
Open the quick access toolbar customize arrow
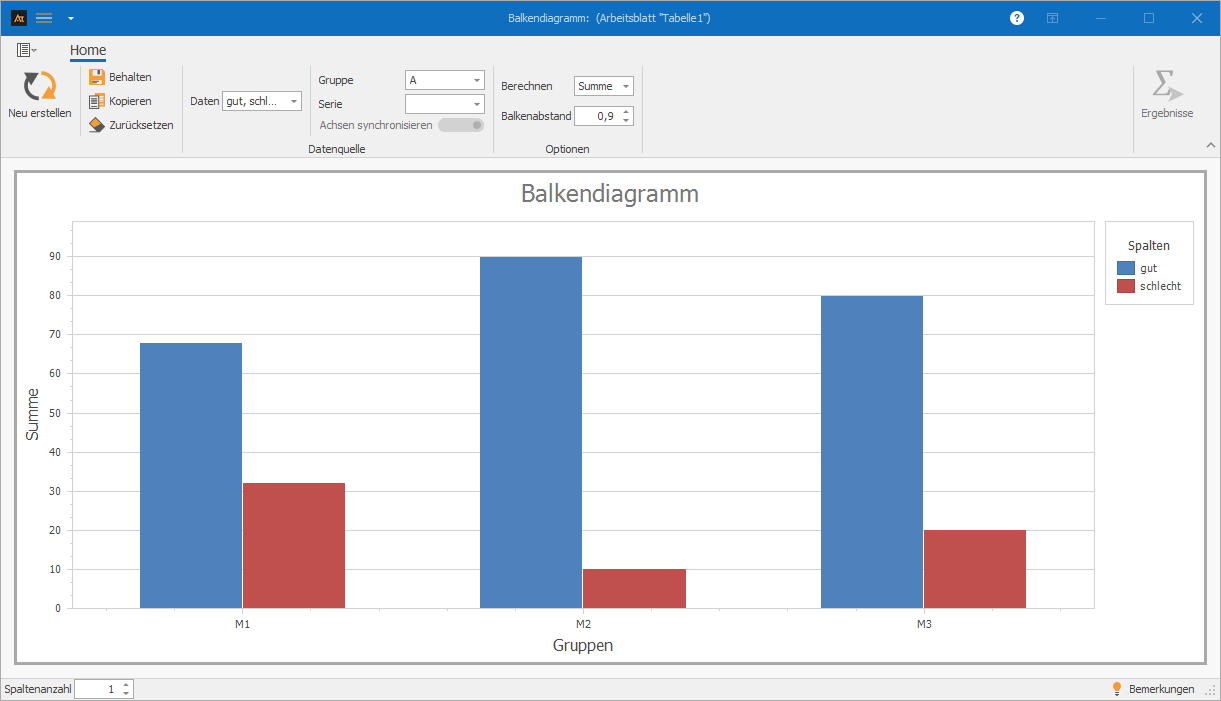tap(70, 18)
